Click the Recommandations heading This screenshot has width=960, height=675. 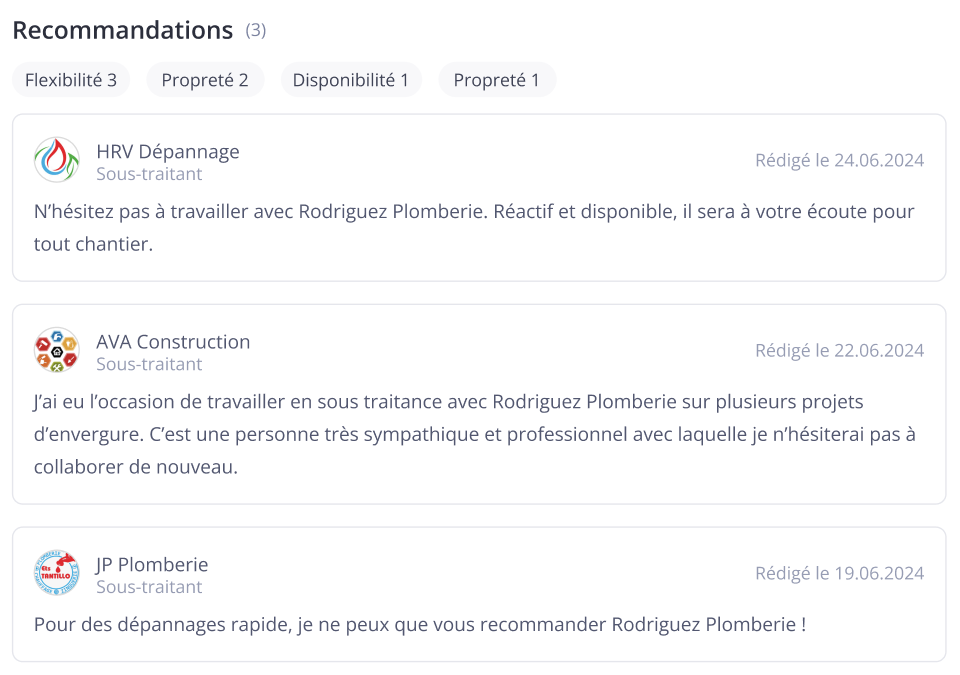click(x=122, y=30)
